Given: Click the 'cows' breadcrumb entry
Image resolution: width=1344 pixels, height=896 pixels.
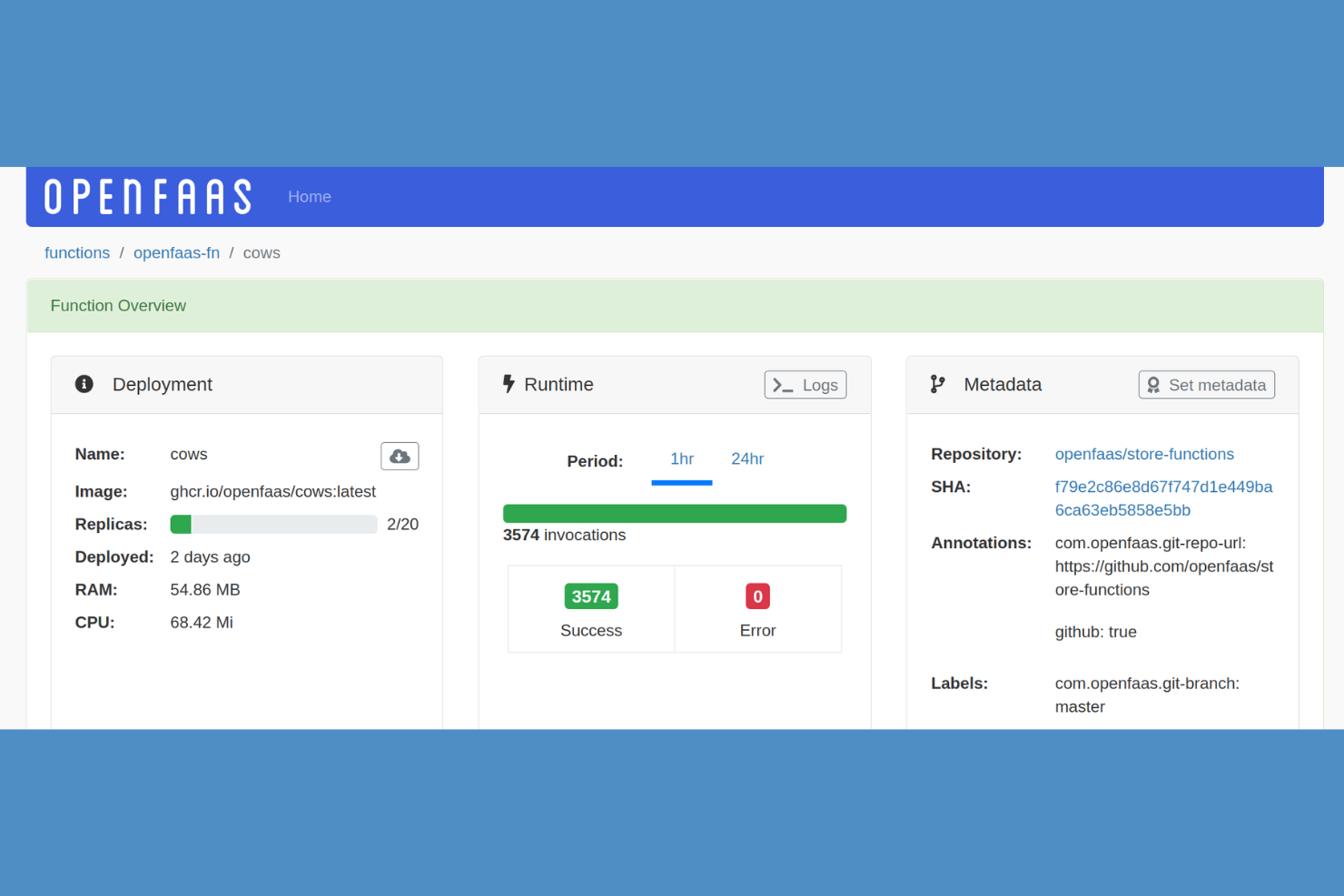Looking at the screenshot, I should click(x=262, y=253).
